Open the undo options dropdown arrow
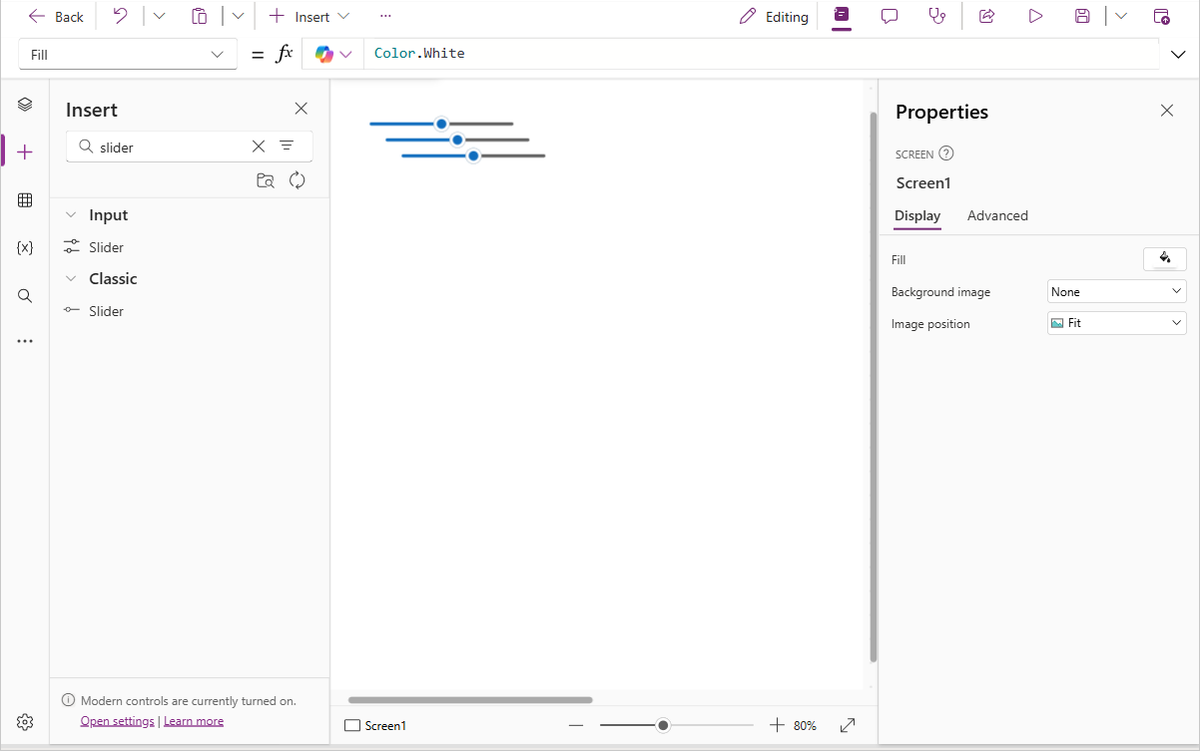 point(158,17)
